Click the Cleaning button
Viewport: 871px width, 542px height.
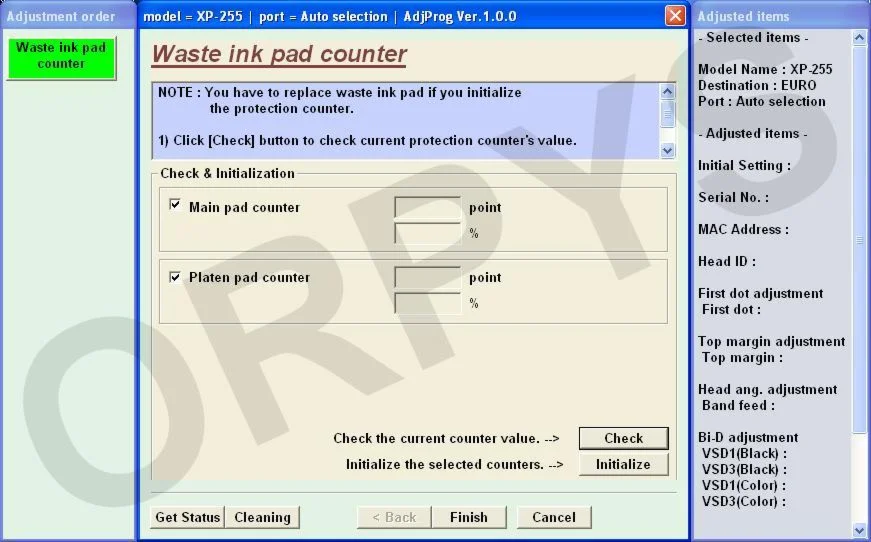click(262, 517)
